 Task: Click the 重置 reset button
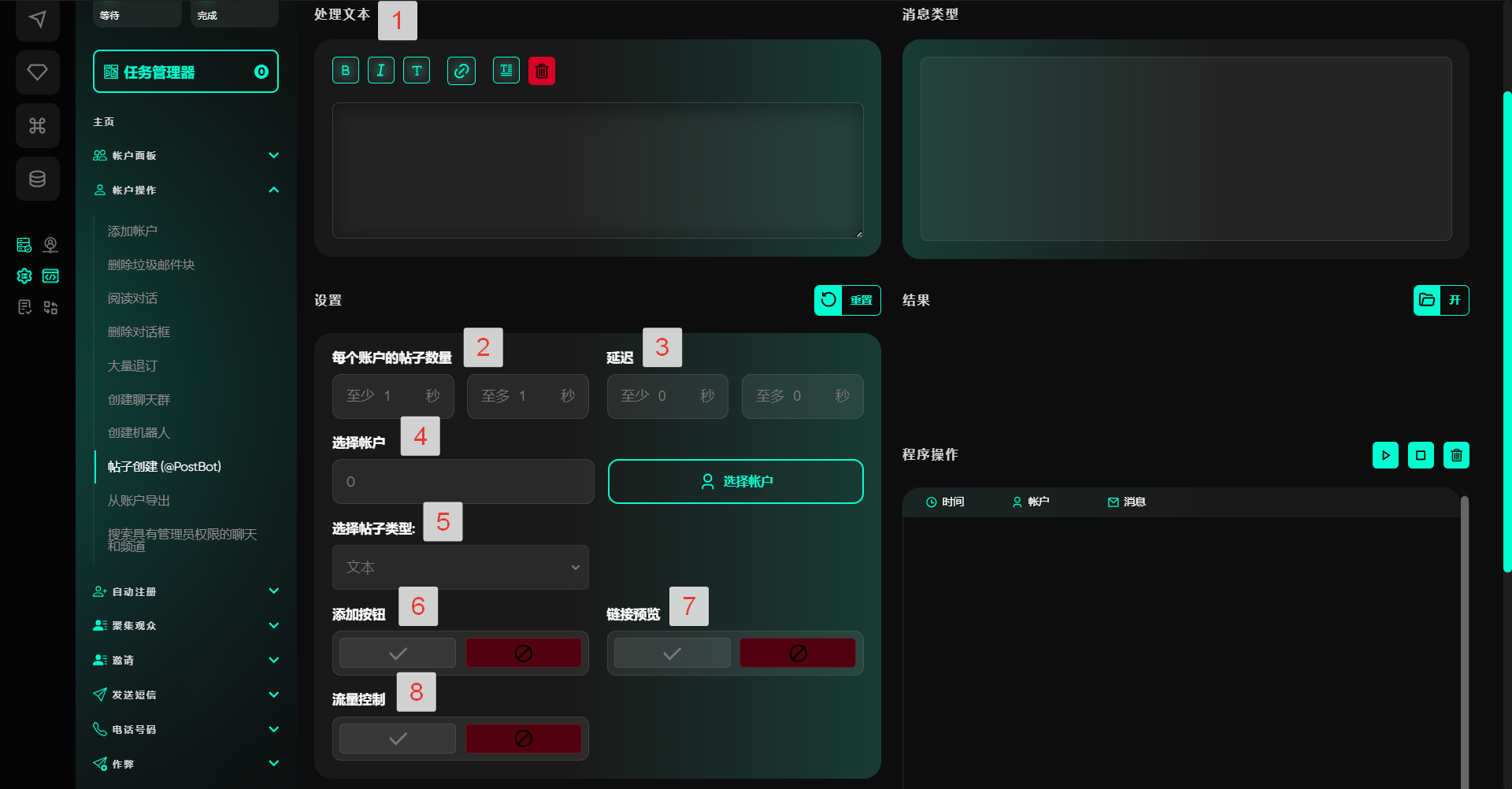(x=847, y=300)
